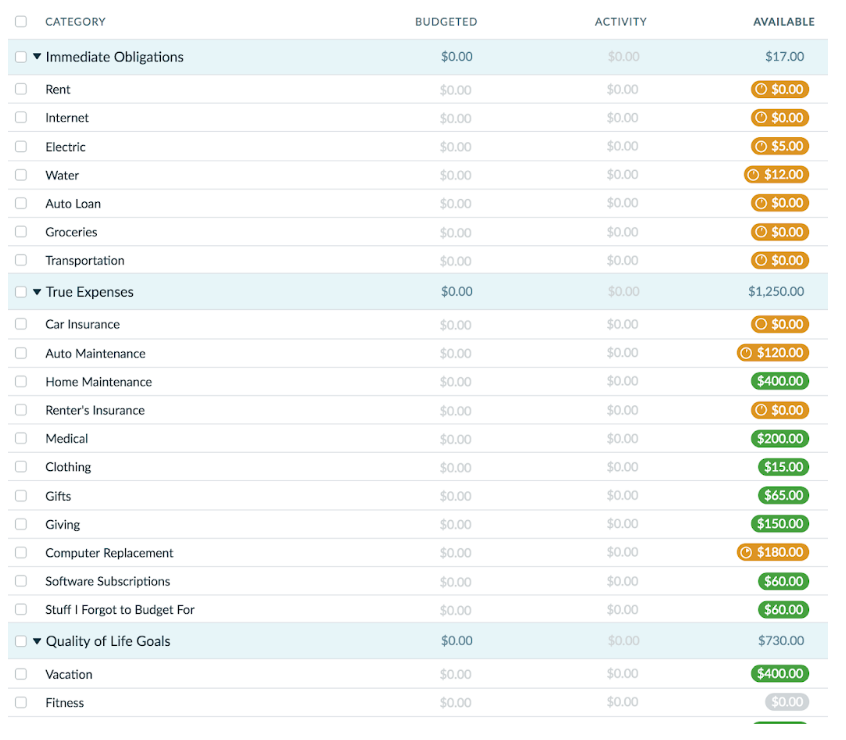Click the AVAILABLE column header
Screen dimensions: 846x740
pos(784,21)
